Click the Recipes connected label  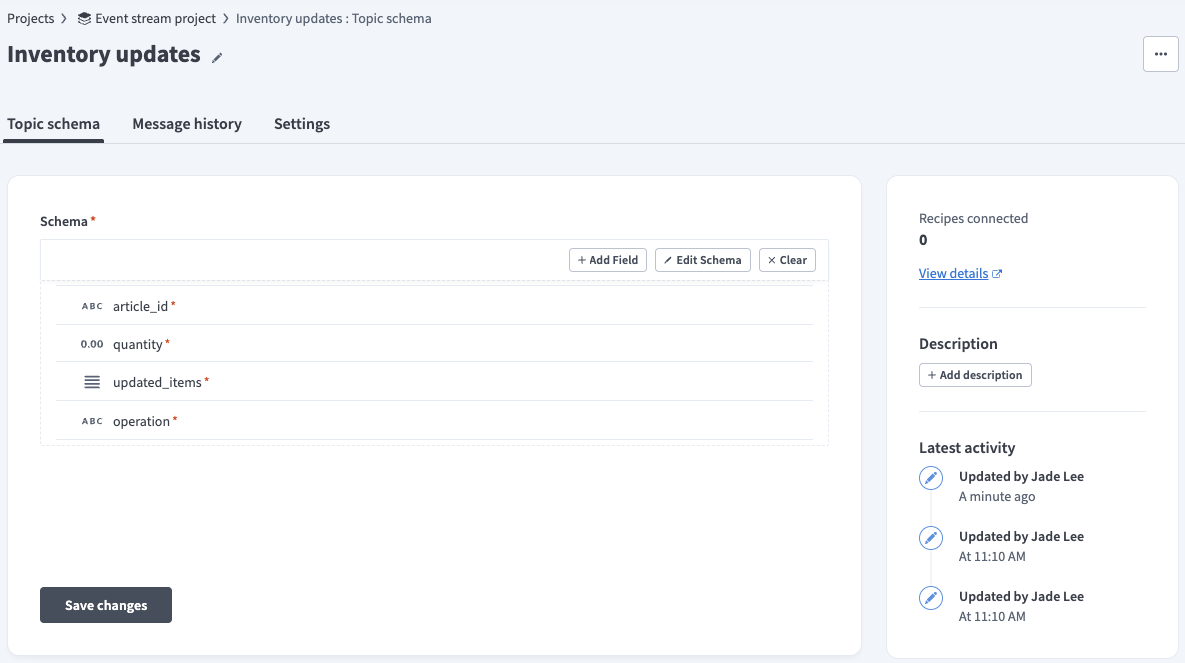pos(973,218)
